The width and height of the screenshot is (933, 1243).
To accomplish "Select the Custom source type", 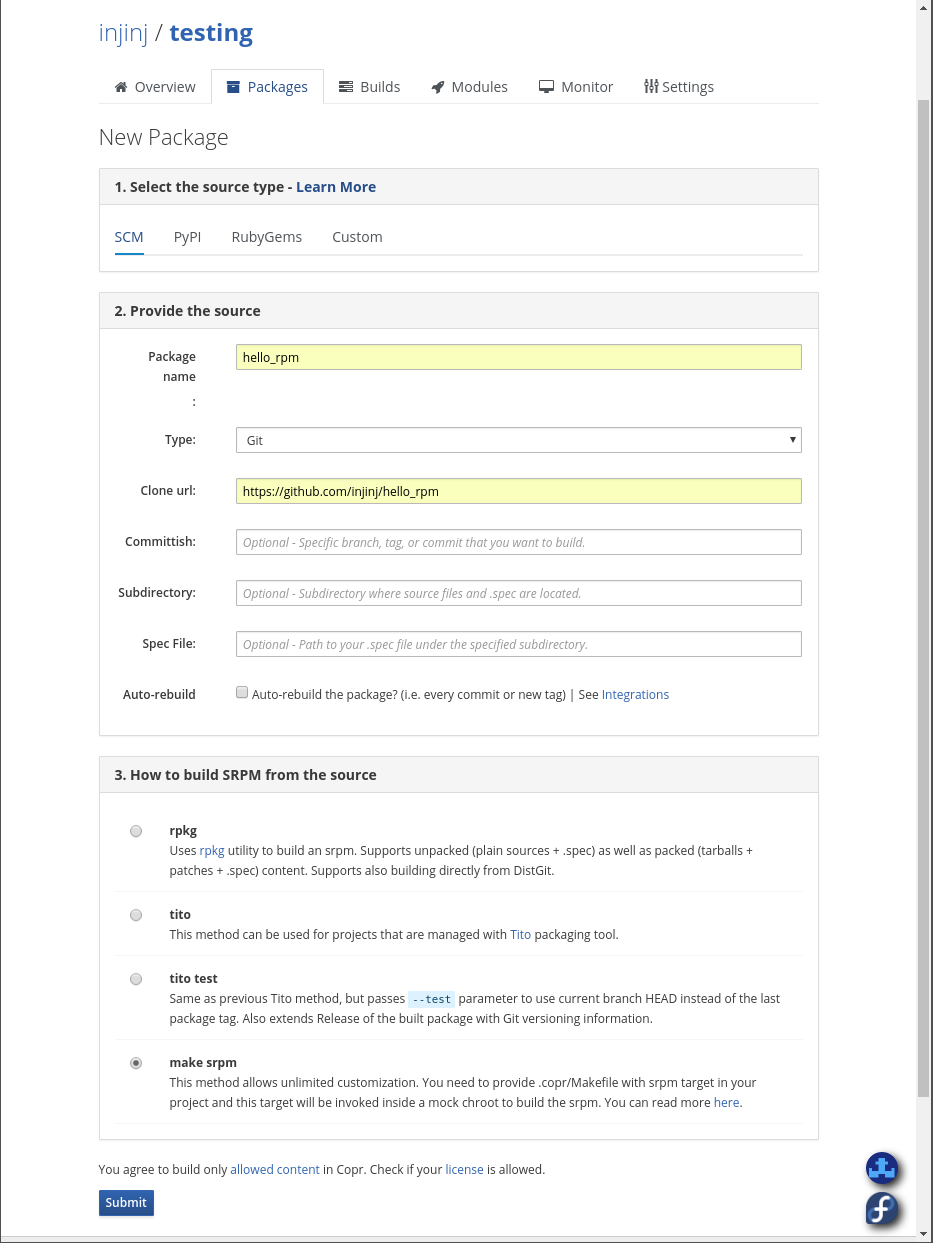I will (357, 237).
